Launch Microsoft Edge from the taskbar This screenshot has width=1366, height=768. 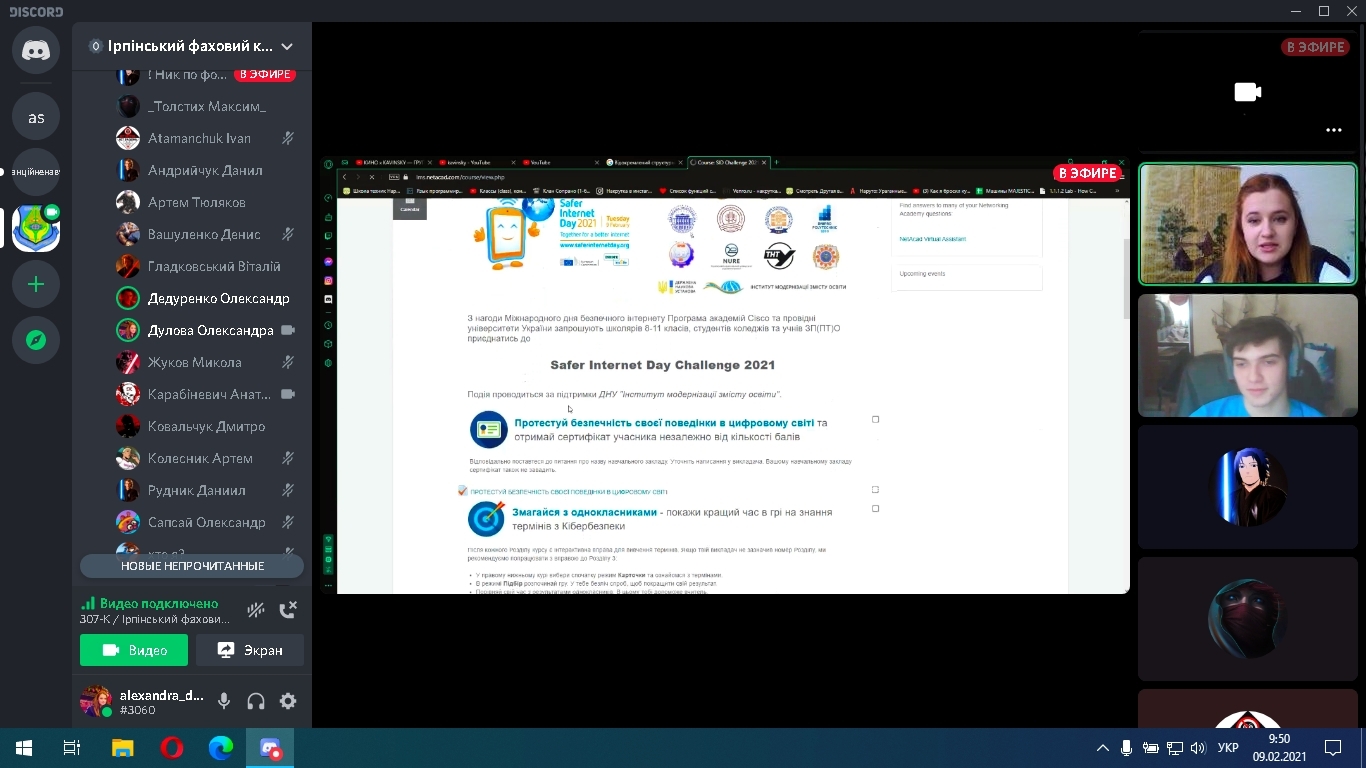tap(221, 748)
